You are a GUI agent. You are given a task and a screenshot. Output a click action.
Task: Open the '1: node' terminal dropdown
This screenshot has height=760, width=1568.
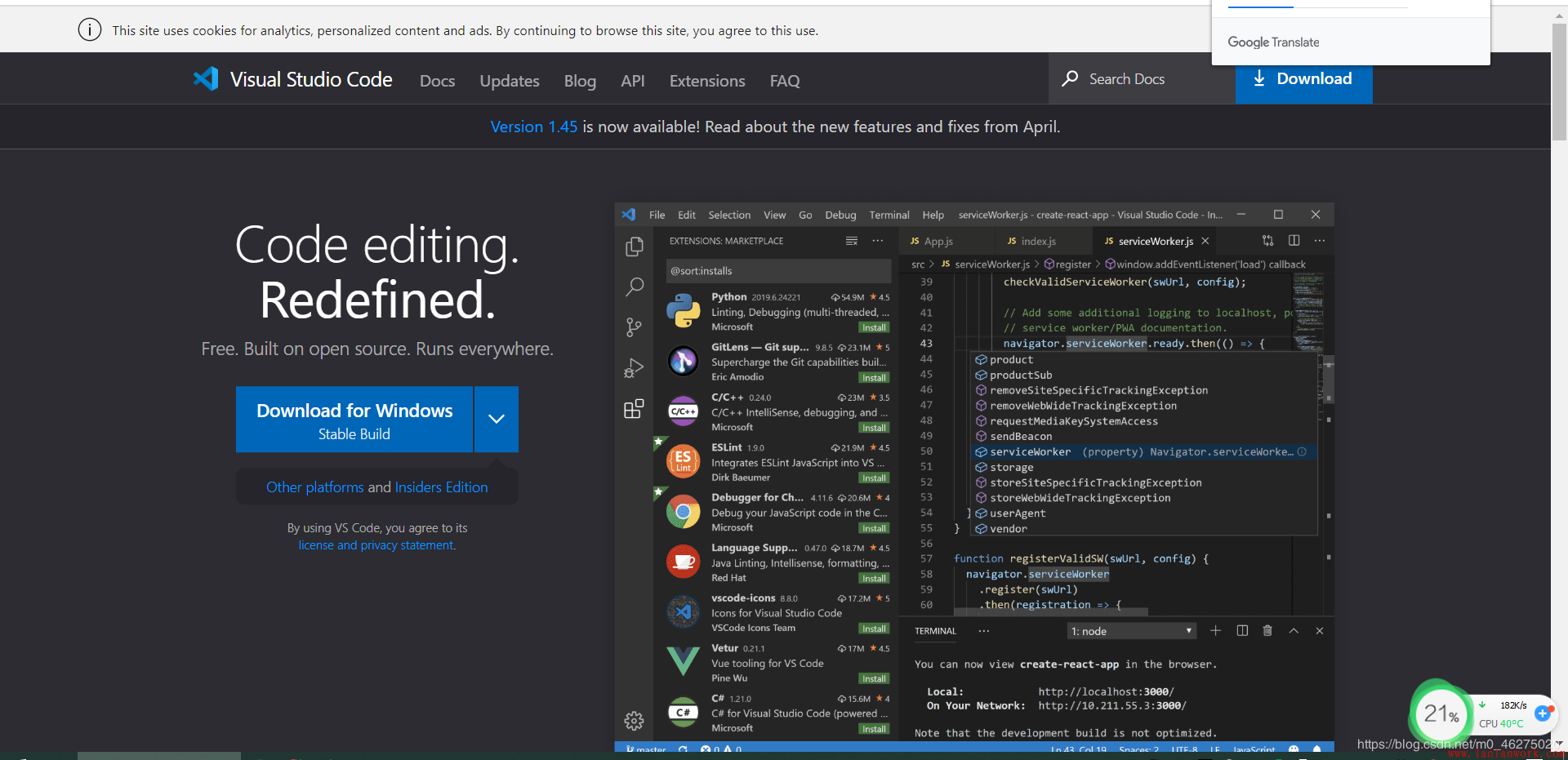click(x=1132, y=631)
